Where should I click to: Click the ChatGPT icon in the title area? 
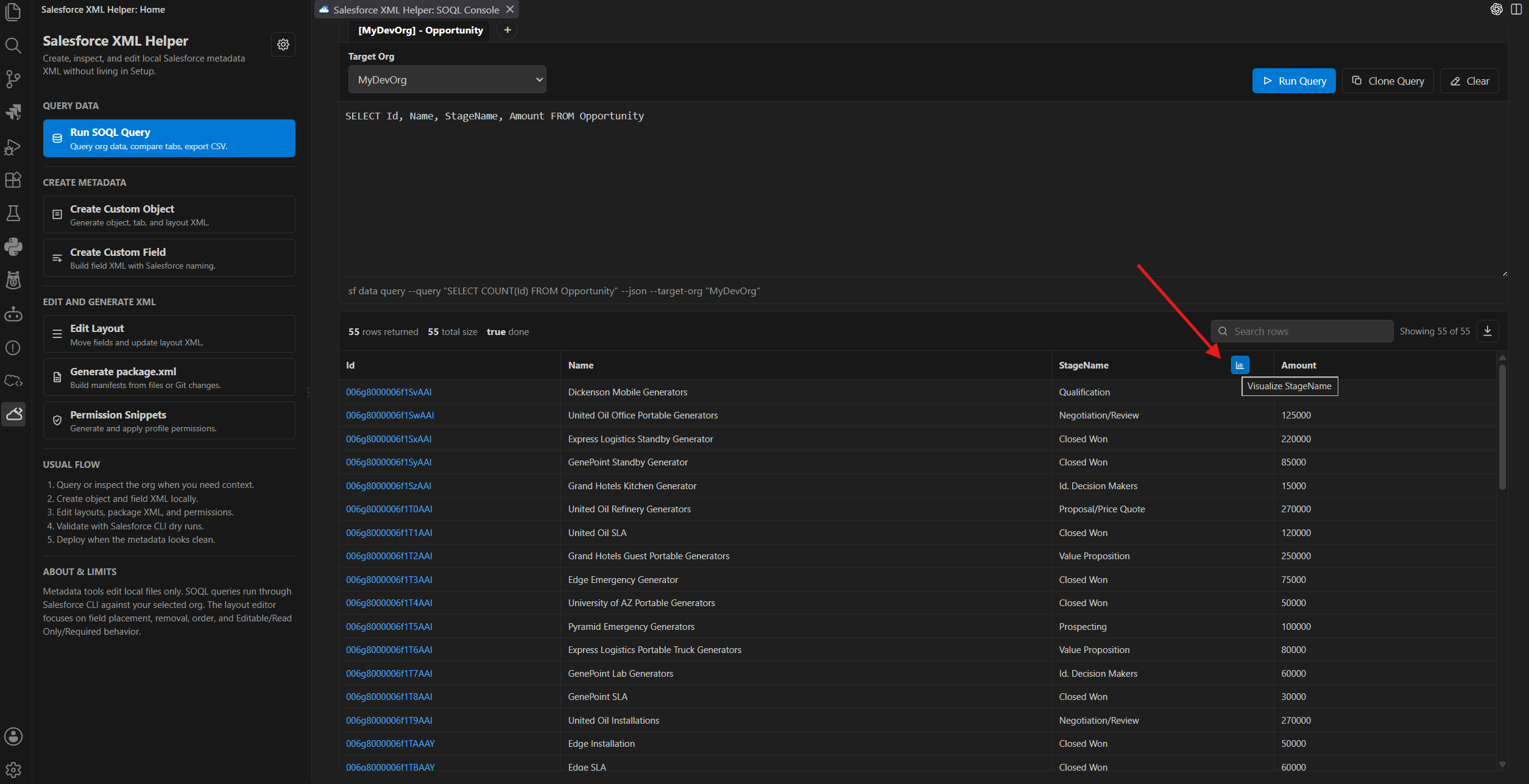coord(1497,9)
